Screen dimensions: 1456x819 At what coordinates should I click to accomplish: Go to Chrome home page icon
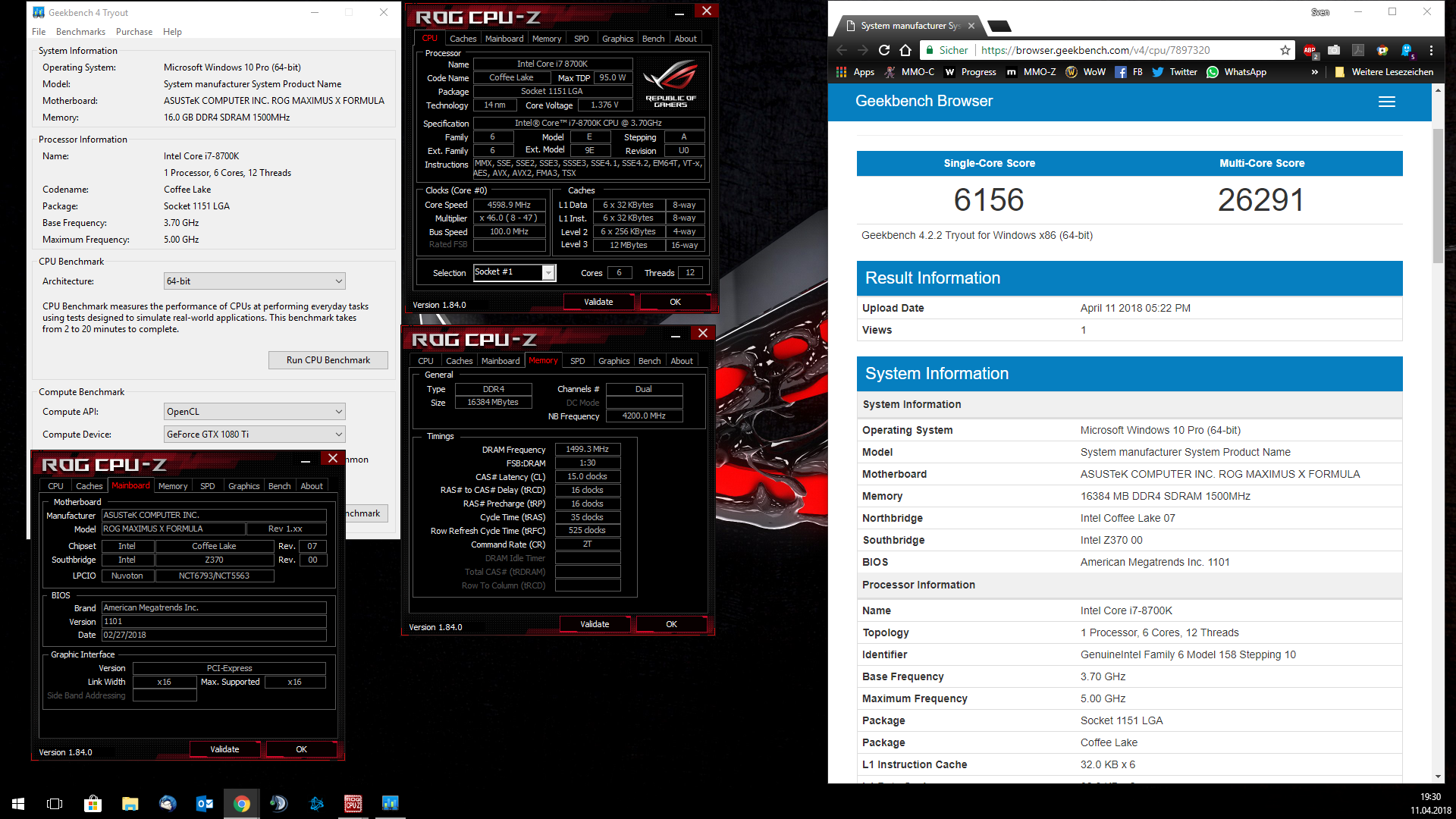[905, 50]
